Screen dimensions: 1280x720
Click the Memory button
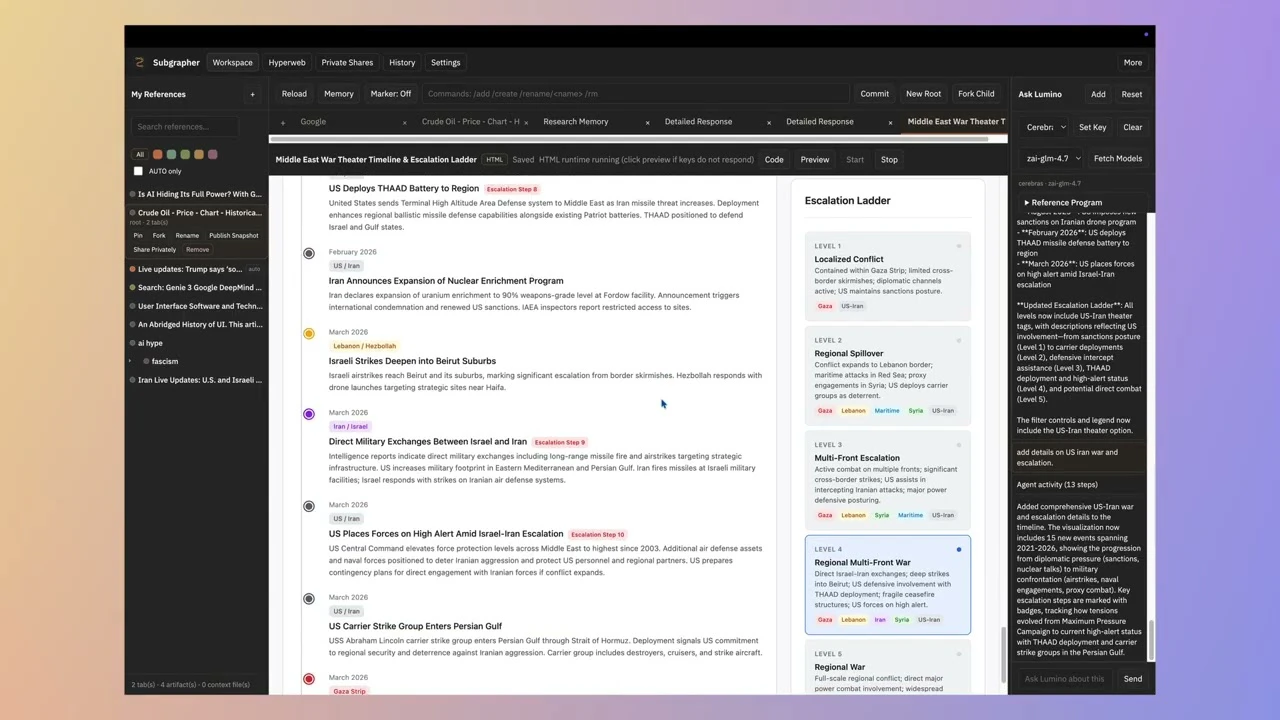coord(339,94)
